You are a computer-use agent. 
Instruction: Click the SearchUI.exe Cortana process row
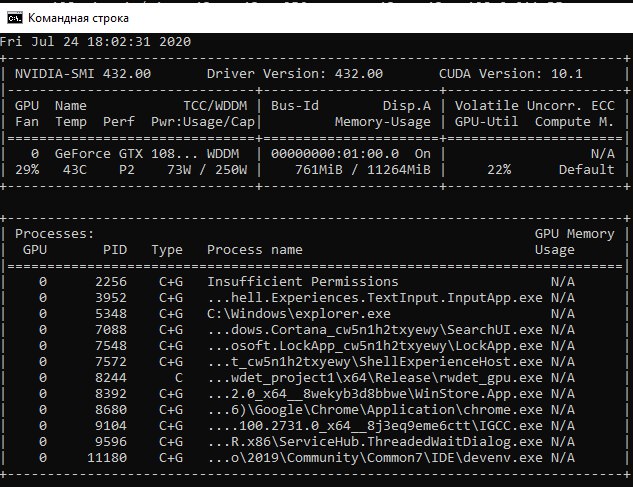coord(375,329)
